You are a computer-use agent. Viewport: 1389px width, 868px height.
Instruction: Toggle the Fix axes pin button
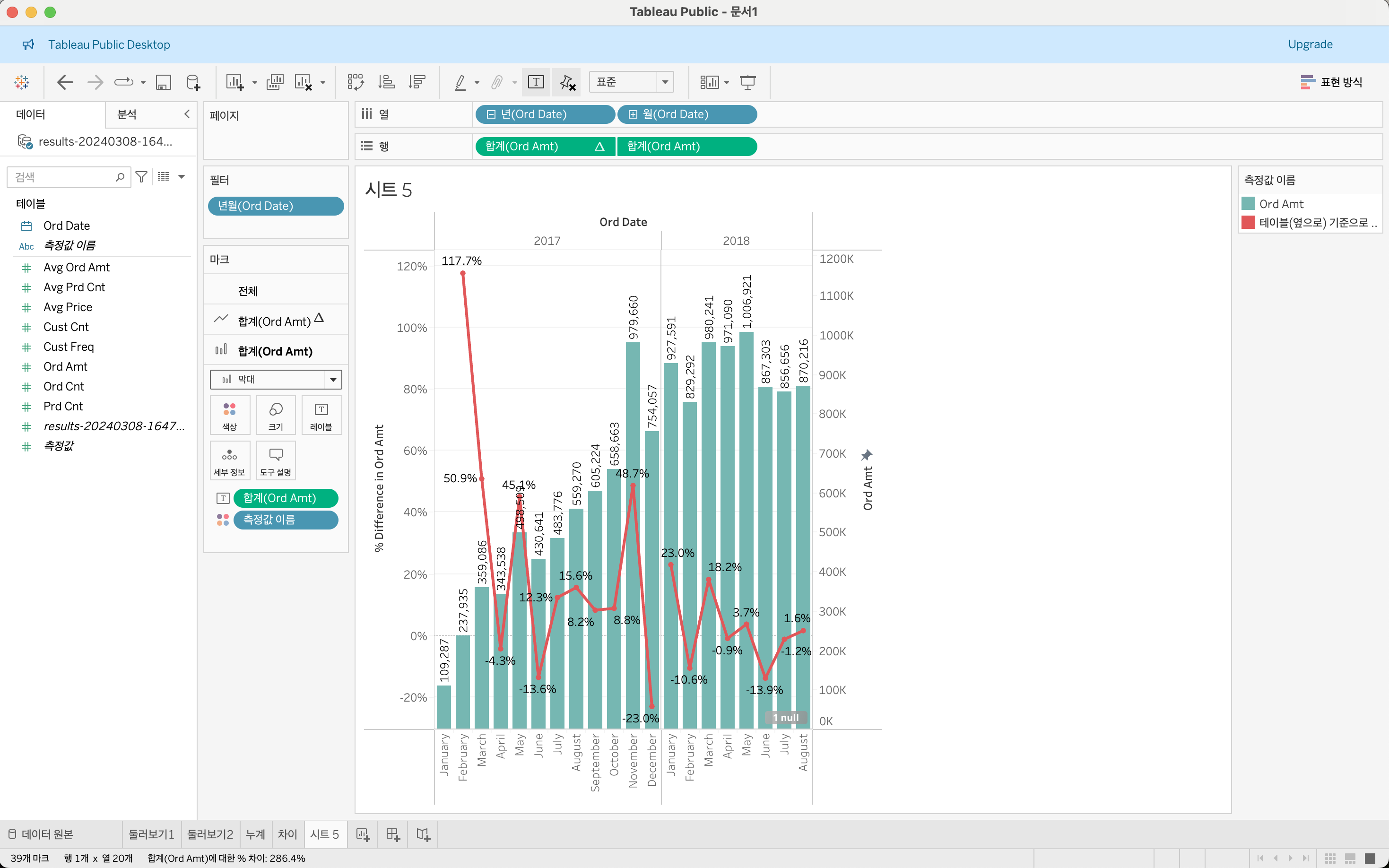(x=567, y=82)
